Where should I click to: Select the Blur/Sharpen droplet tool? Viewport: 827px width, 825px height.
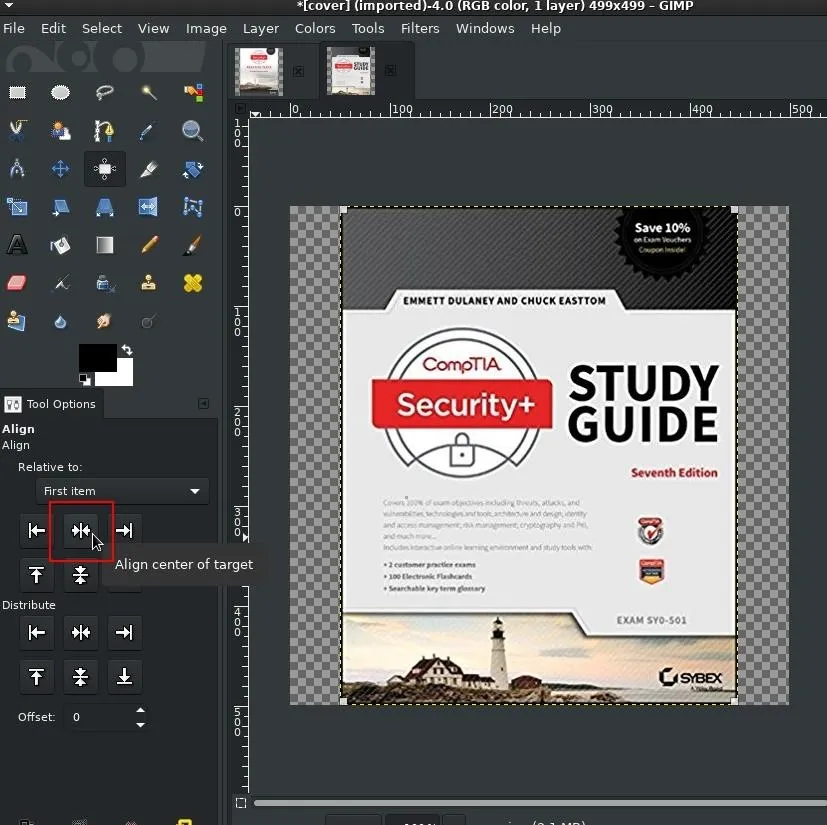[x=61, y=321]
